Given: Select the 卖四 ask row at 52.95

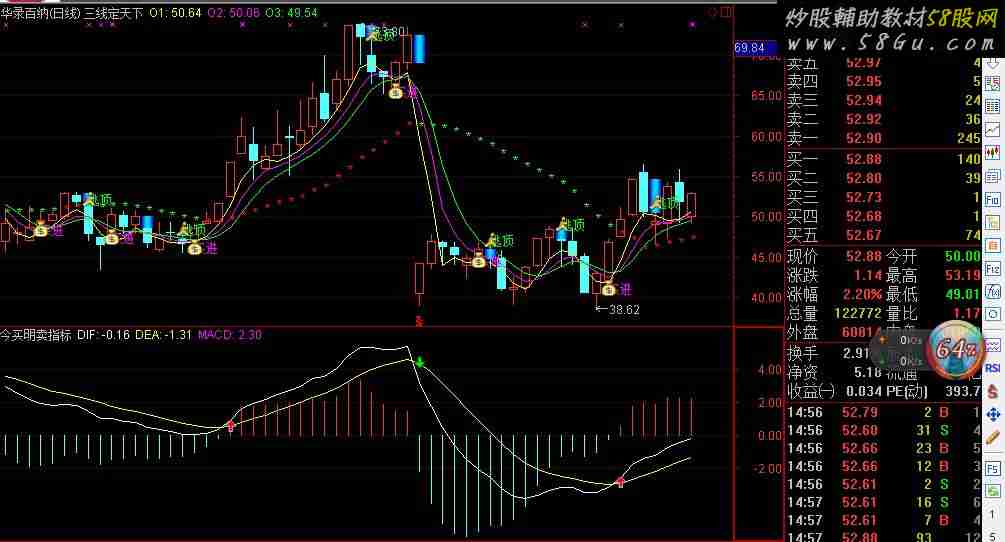Looking at the screenshot, I should 884,81.
